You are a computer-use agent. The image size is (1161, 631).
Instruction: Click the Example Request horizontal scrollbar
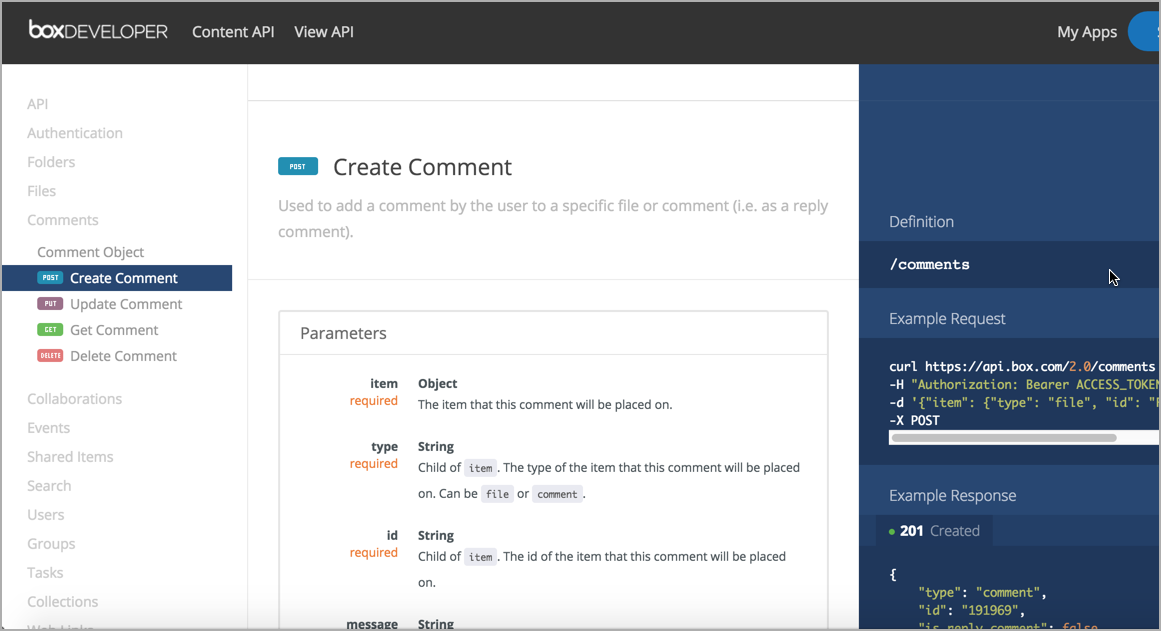tap(1004, 438)
